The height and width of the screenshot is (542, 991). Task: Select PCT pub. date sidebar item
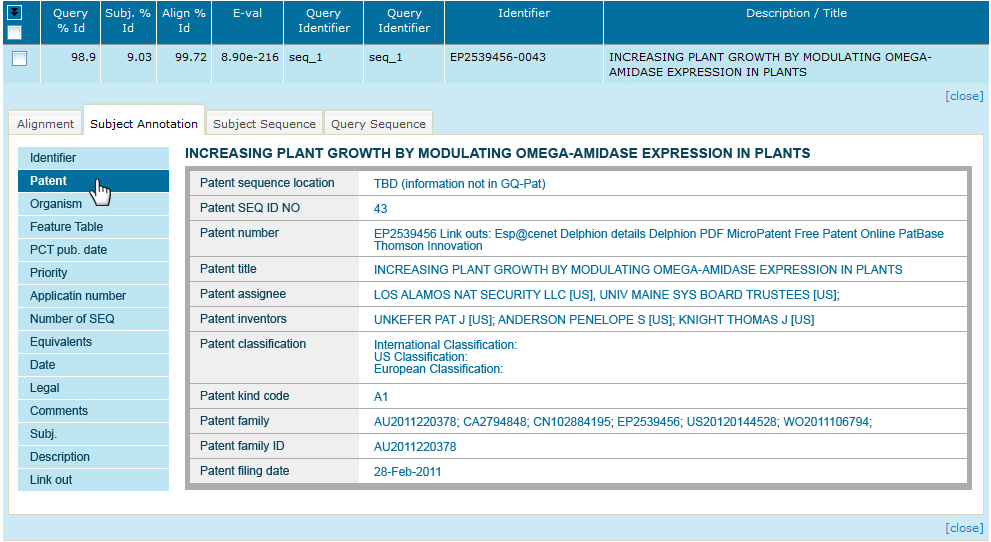(x=94, y=250)
